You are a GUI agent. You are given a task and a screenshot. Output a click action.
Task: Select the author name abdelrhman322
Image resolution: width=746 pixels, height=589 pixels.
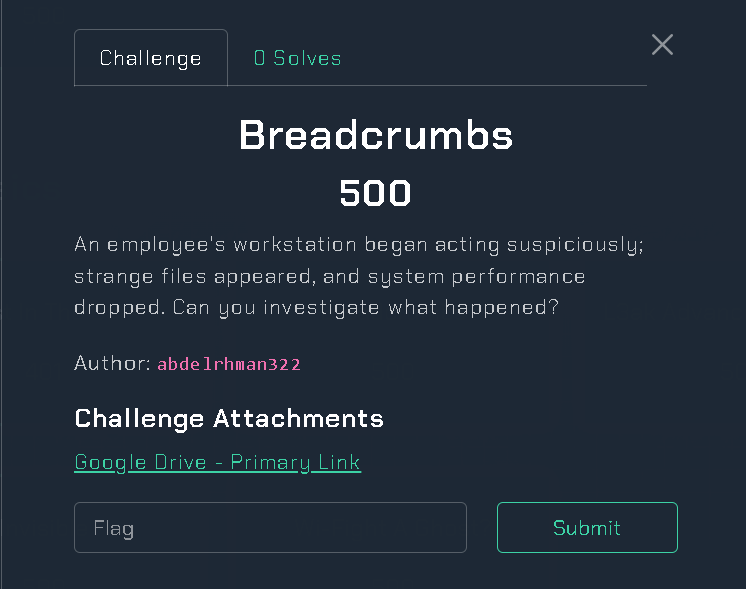[x=229, y=364]
